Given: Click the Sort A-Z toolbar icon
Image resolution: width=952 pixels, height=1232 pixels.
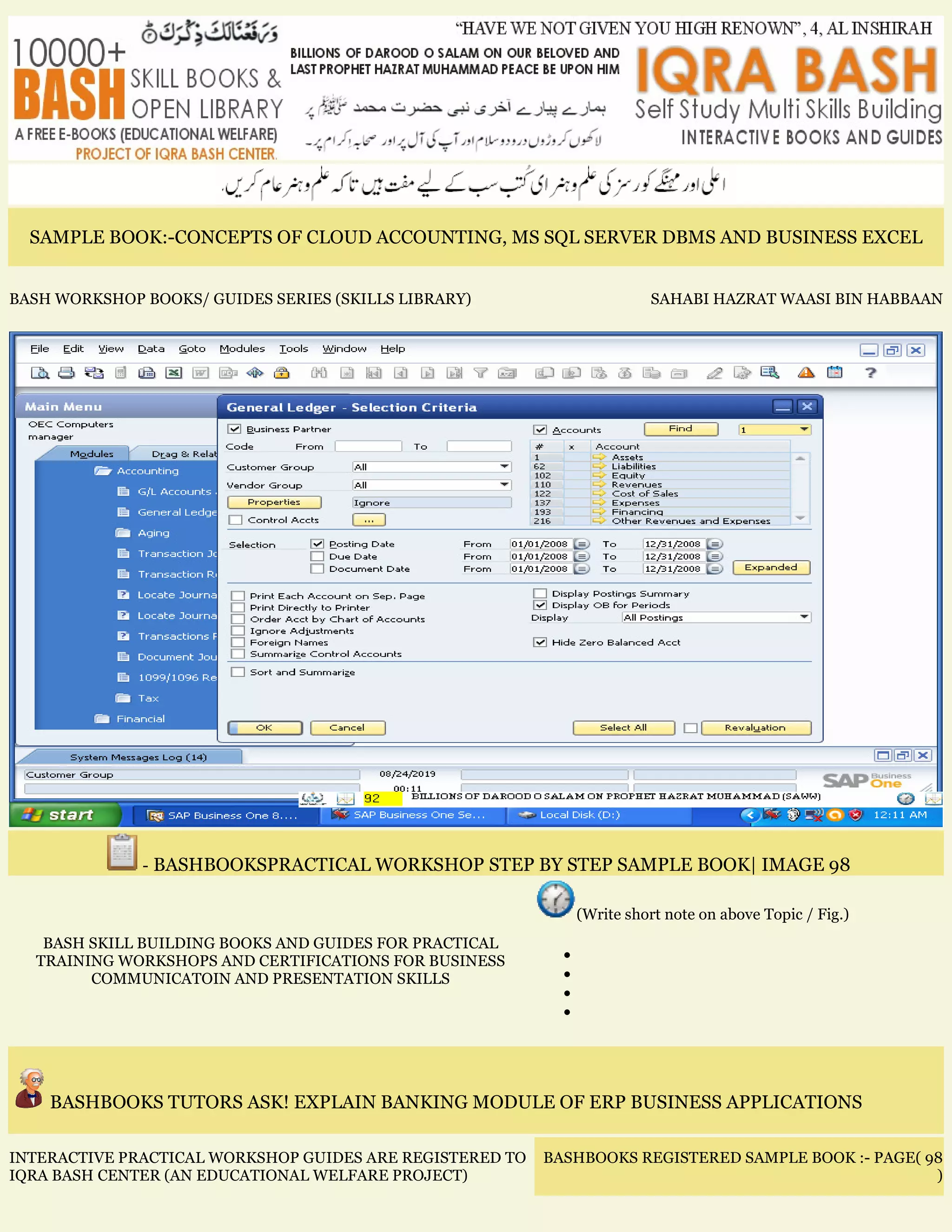Looking at the screenshot, I should (x=507, y=373).
